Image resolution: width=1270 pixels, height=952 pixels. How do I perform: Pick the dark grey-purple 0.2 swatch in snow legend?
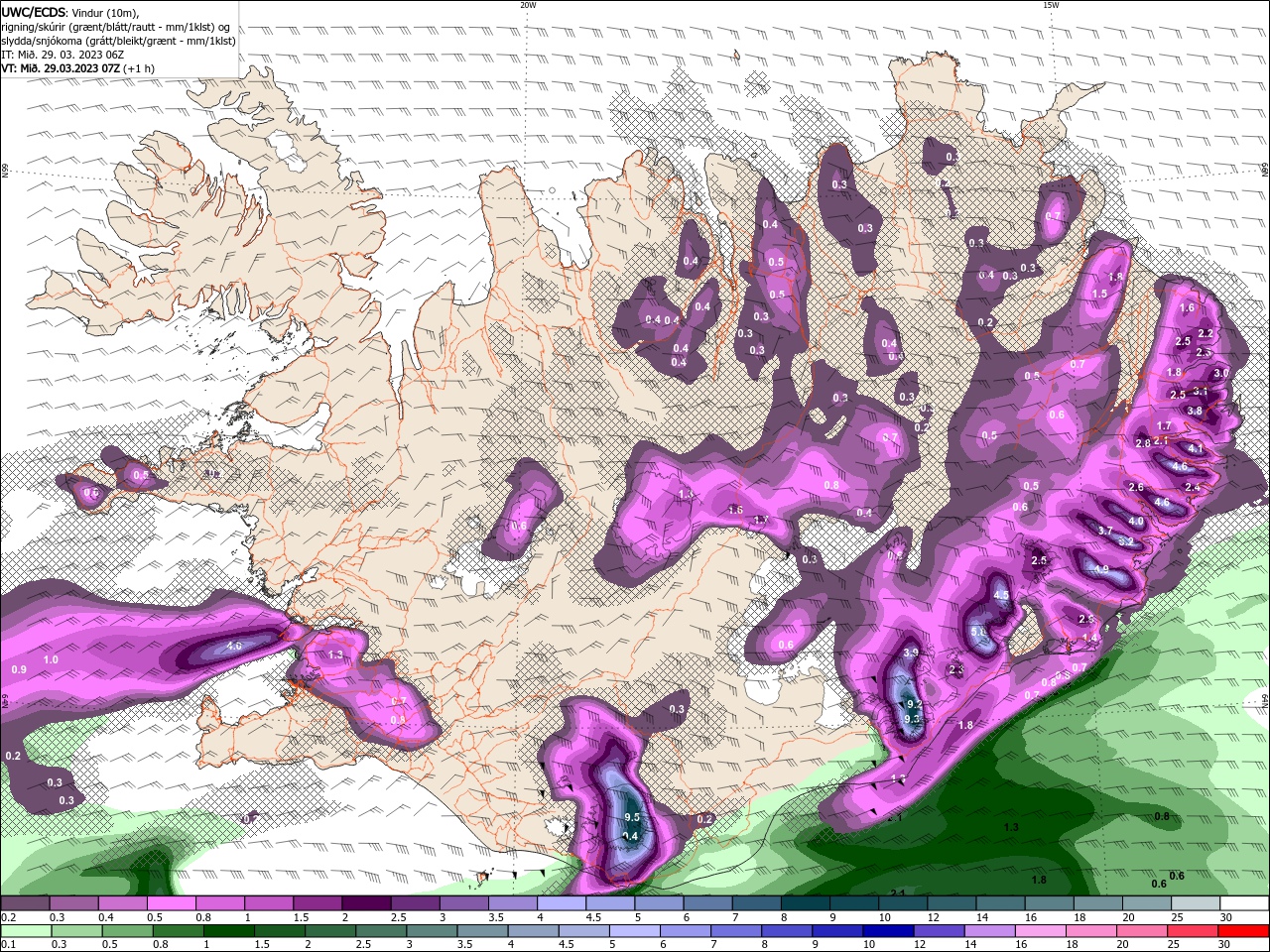(x=25, y=903)
